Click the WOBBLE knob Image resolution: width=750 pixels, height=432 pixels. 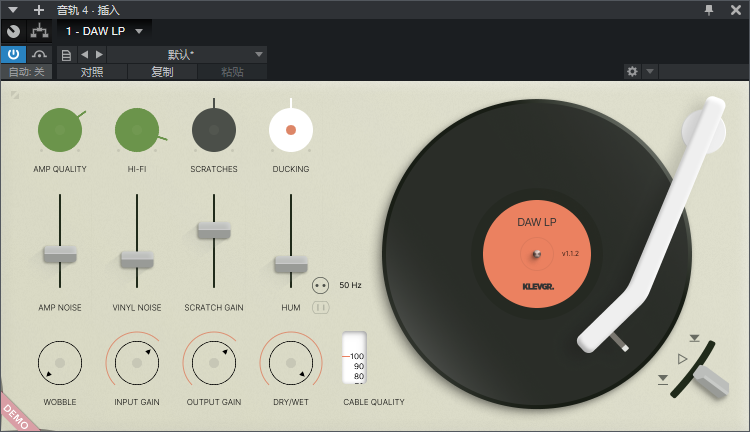60,363
